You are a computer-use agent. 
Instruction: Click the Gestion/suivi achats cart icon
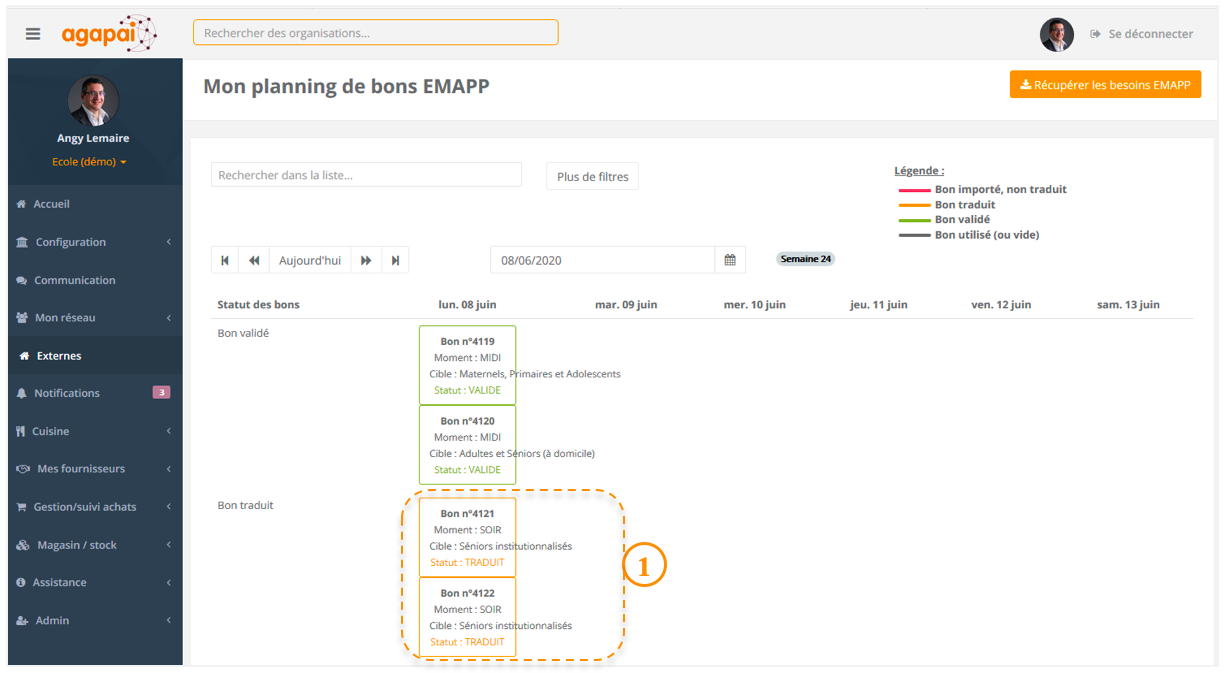(x=22, y=507)
